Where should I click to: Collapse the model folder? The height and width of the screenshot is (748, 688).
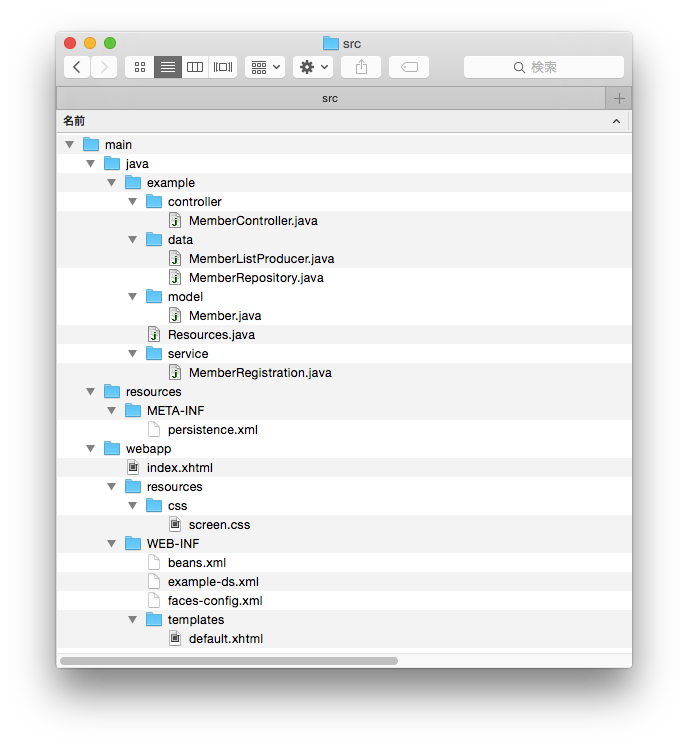click(x=133, y=297)
